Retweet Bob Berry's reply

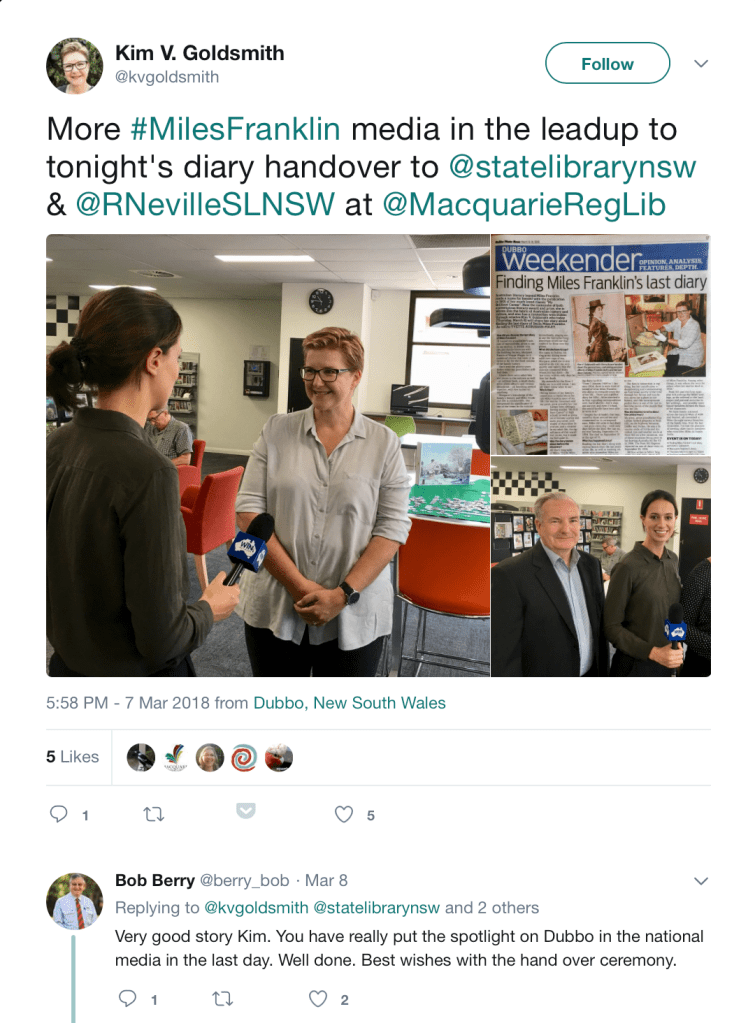coord(223,999)
